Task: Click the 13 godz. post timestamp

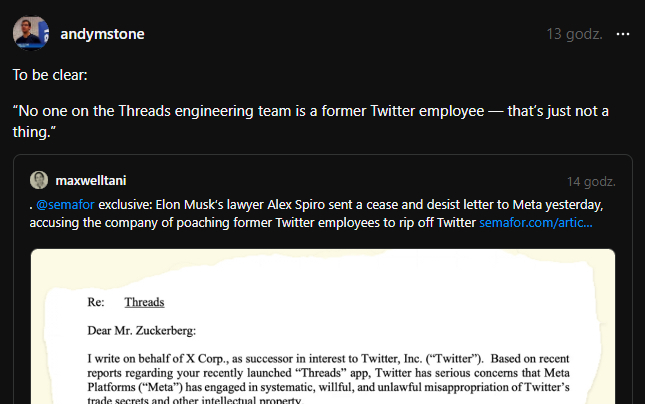Action: 574,34
